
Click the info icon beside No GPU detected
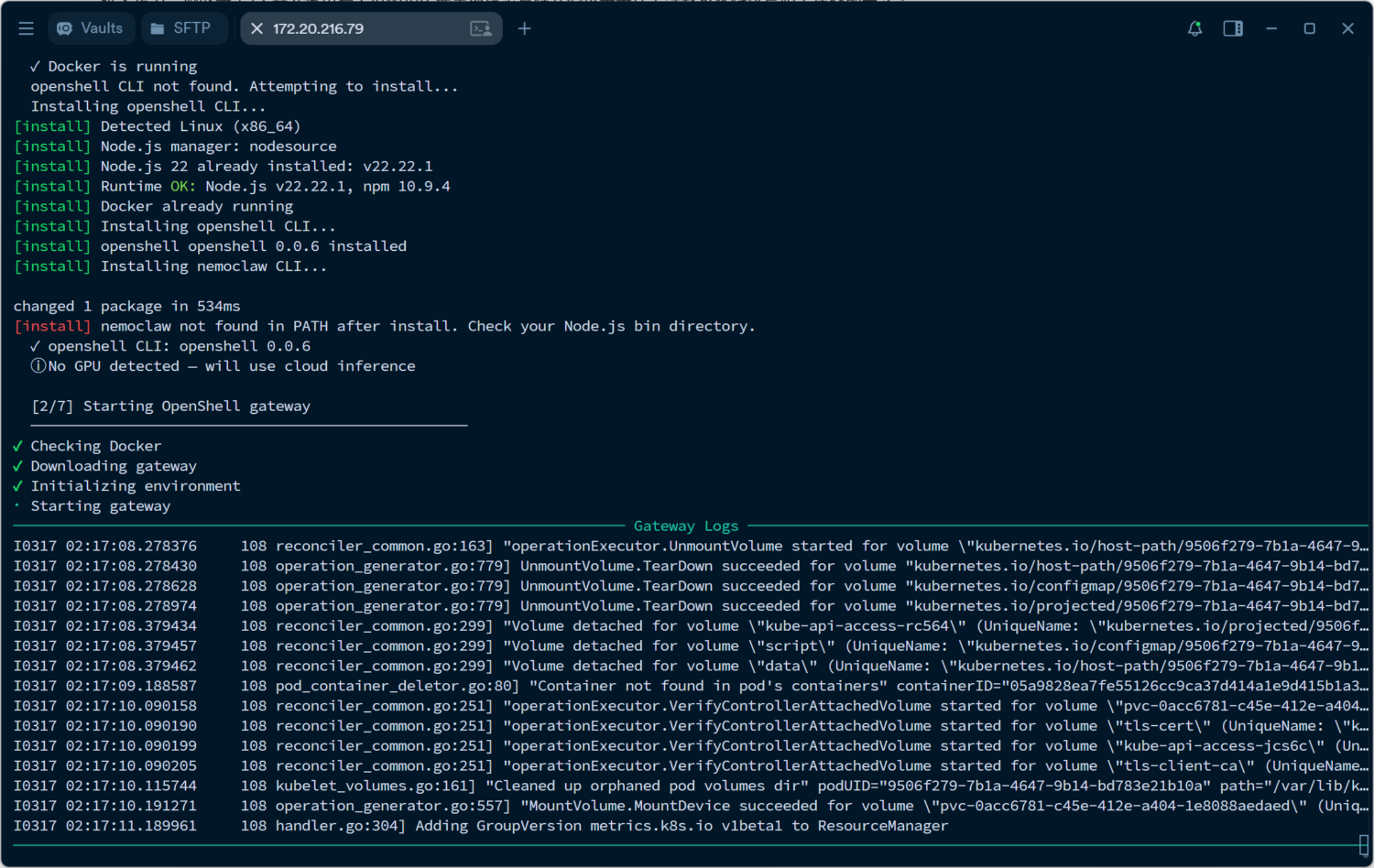click(38, 366)
